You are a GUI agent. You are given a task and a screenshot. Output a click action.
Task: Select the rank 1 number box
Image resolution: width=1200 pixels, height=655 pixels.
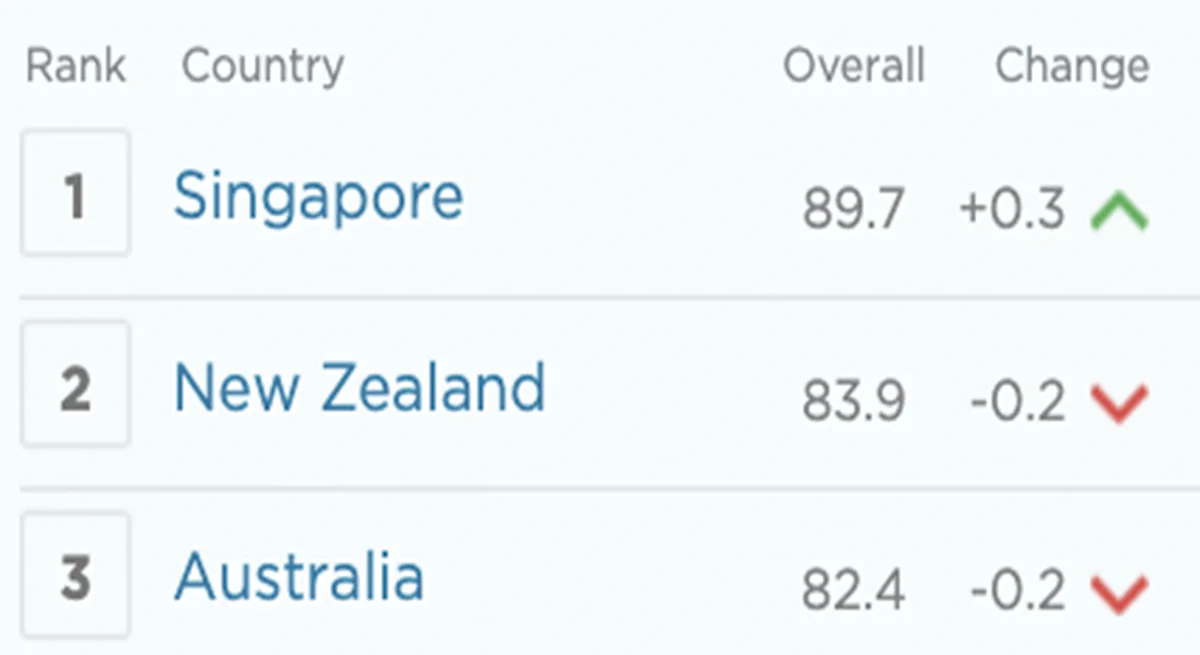click(x=75, y=193)
